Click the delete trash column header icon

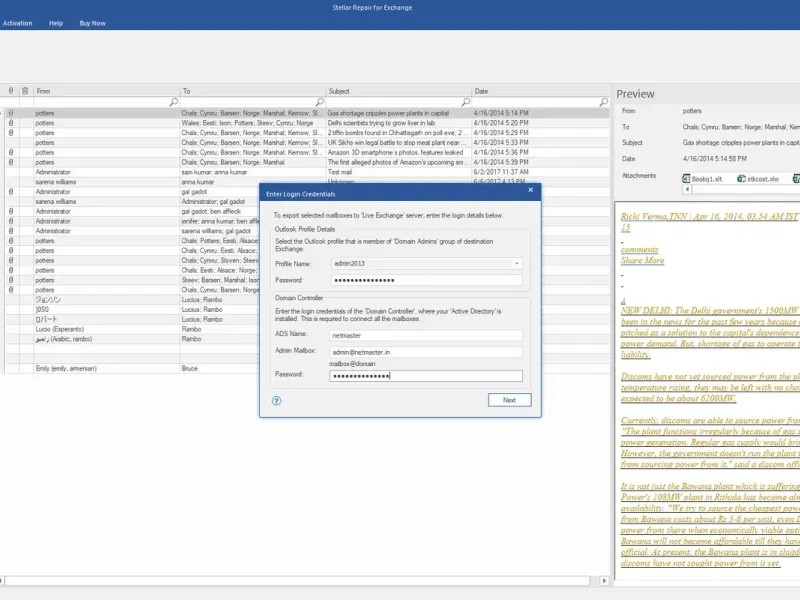tap(25, 91)
